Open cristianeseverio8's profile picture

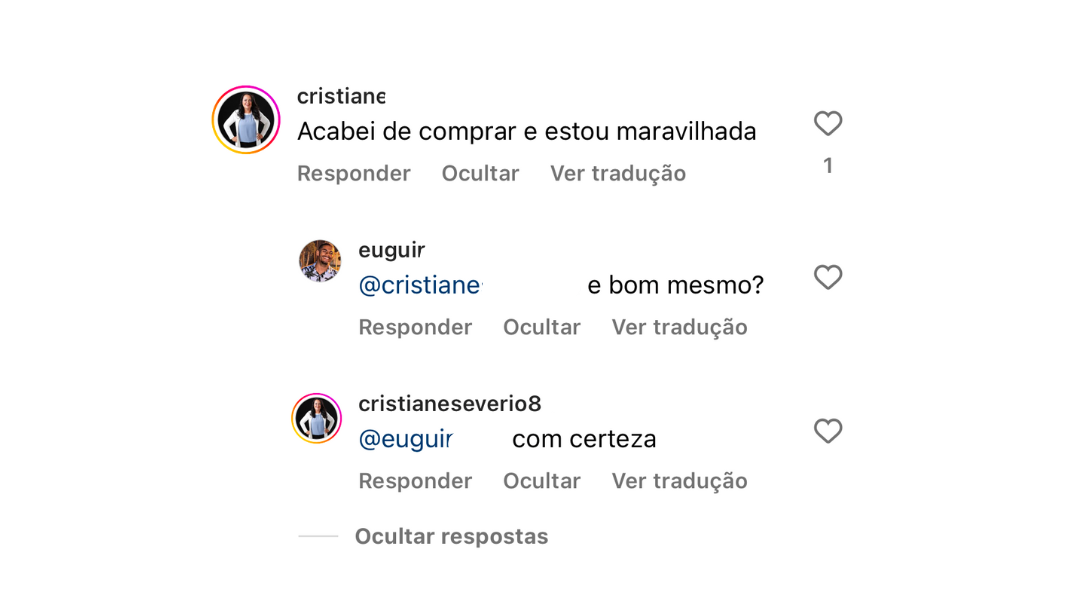(x=316, y=417)
